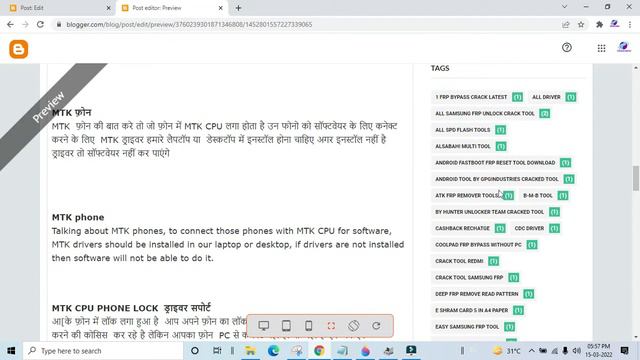Open the Google apps grid icon
The image size is (640, 360).
(x=601, y=48)
